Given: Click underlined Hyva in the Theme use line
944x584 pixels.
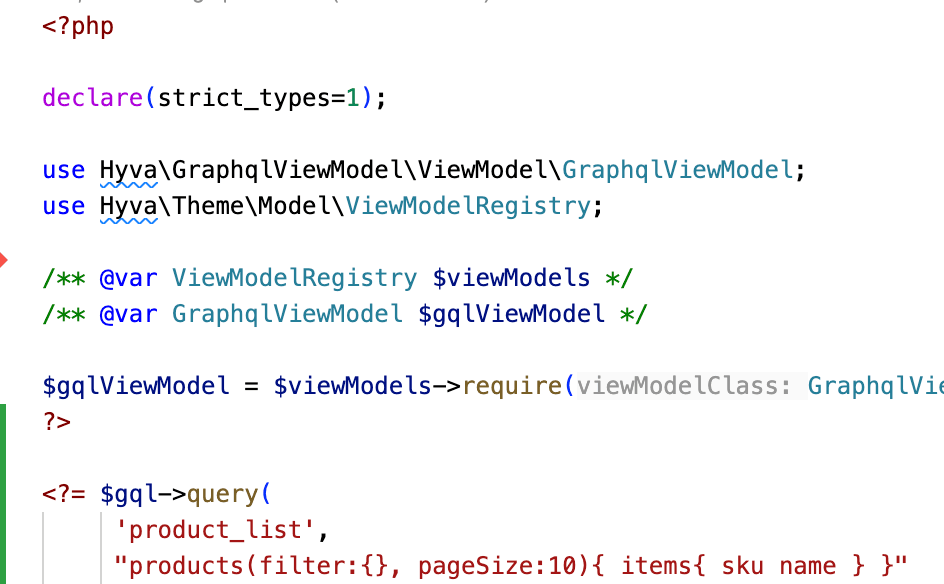Looking at the screenshot, I should 128,206.
